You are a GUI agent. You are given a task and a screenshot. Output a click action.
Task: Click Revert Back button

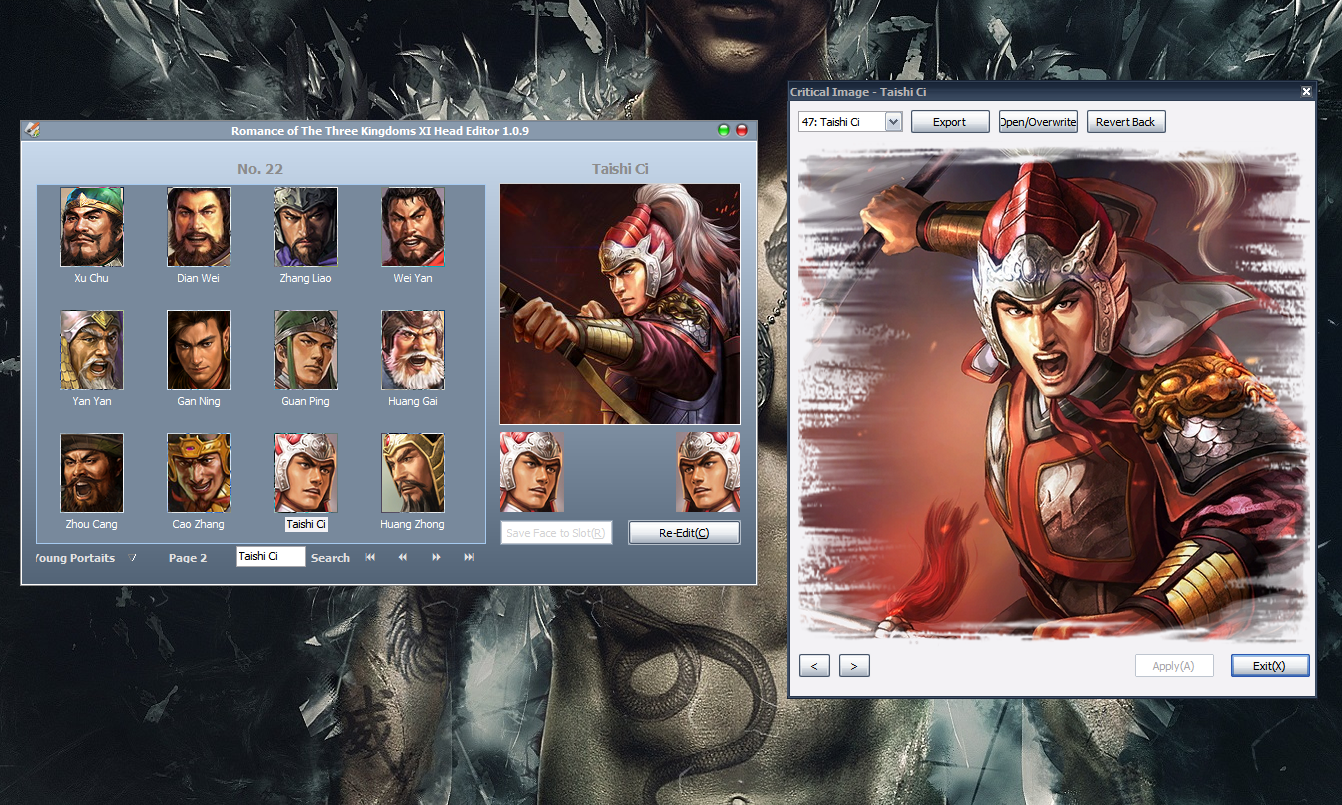[x=1126, y=122]
